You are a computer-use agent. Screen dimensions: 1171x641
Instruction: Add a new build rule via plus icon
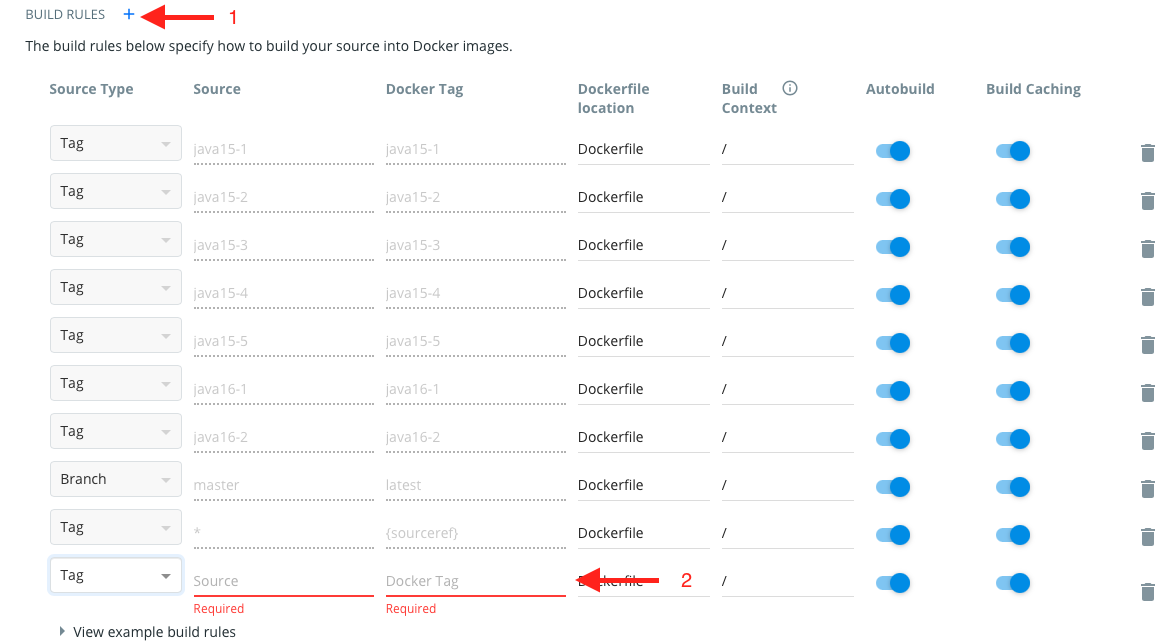point(127,14)
